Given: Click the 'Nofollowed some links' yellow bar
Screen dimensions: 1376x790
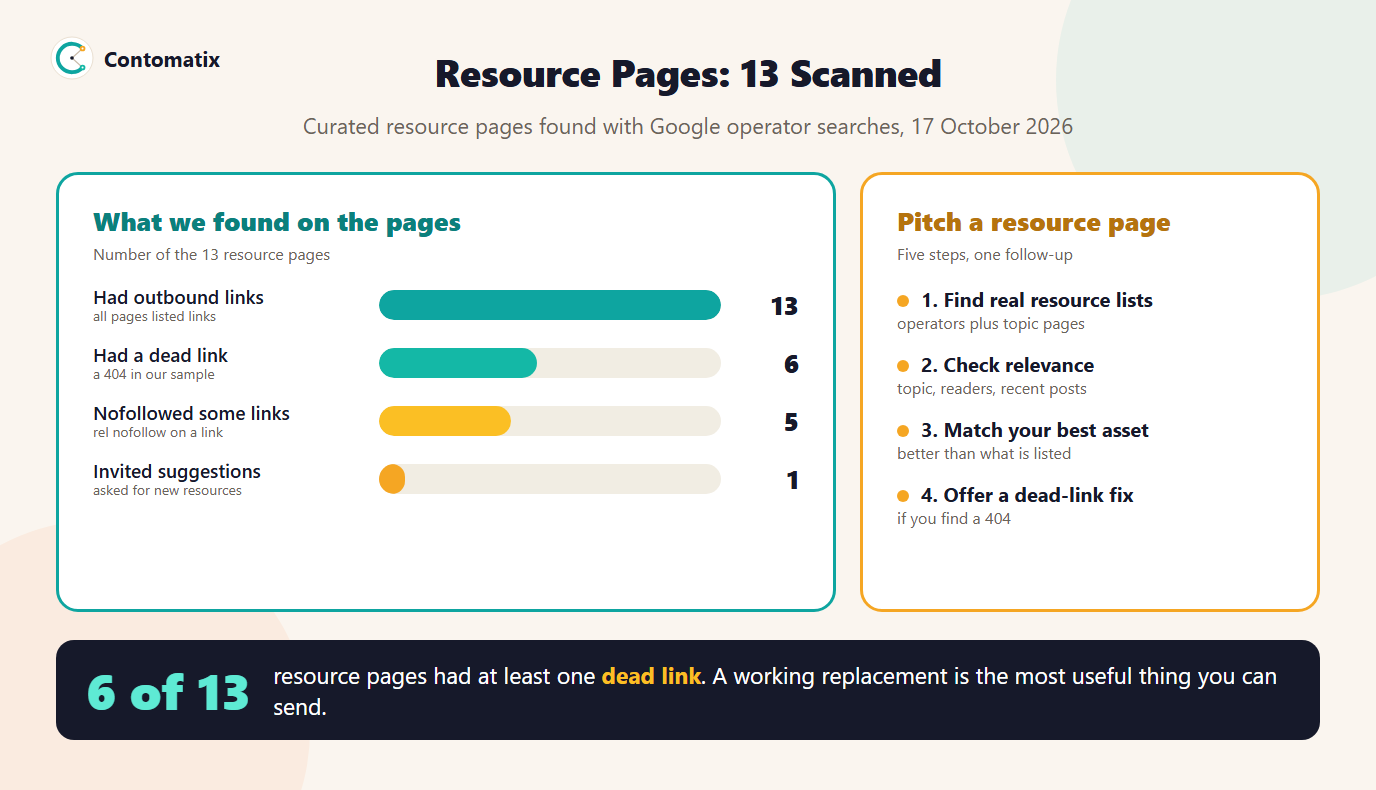Looking at the screenshot, I should click(x=445, y=421).
